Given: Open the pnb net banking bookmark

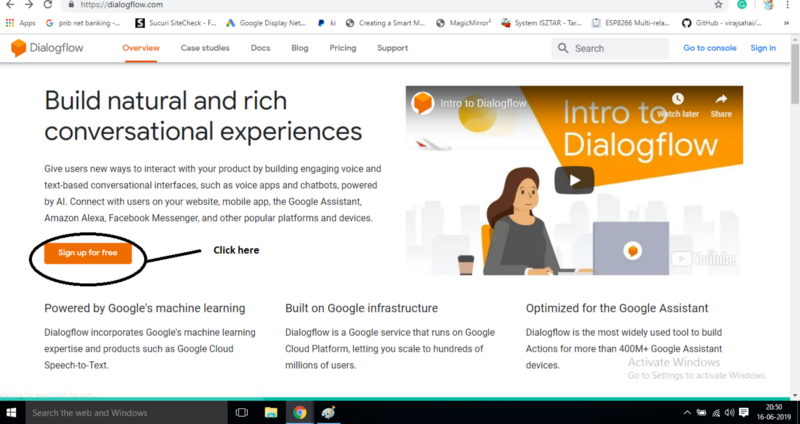Looking at the screenshot, I should tap(83, 23).
